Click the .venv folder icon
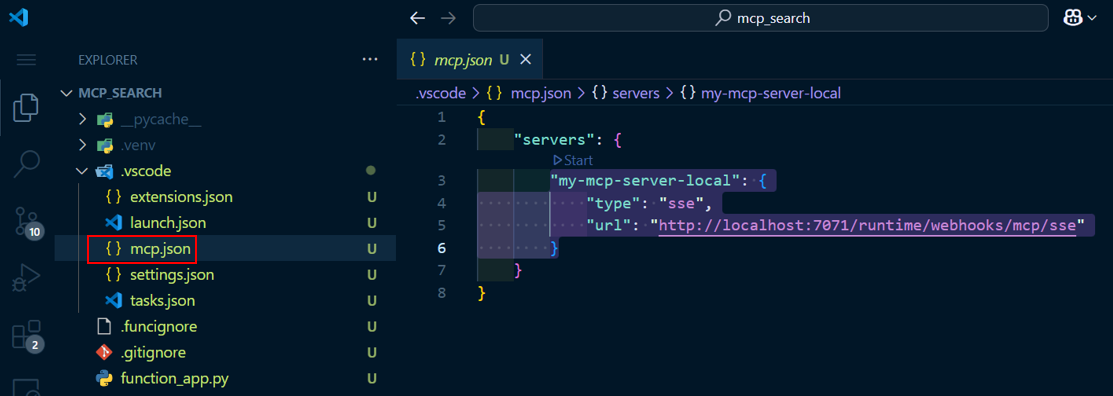The image size is (1113, 396). tap(105, 145)
